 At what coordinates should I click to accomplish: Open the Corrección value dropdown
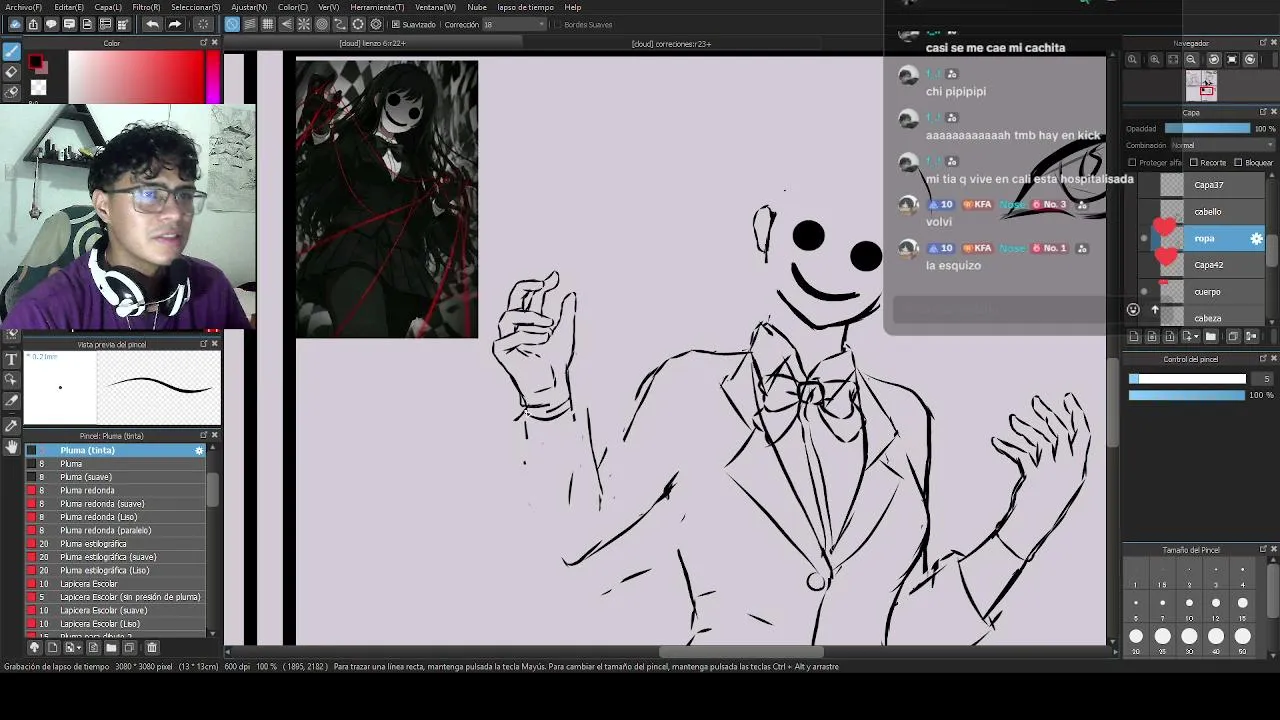(x=516, y=24)
